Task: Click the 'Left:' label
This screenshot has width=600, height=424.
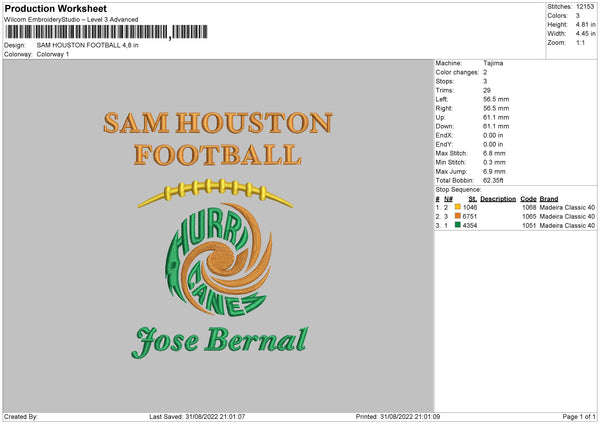Action: (x=442, y=99)
